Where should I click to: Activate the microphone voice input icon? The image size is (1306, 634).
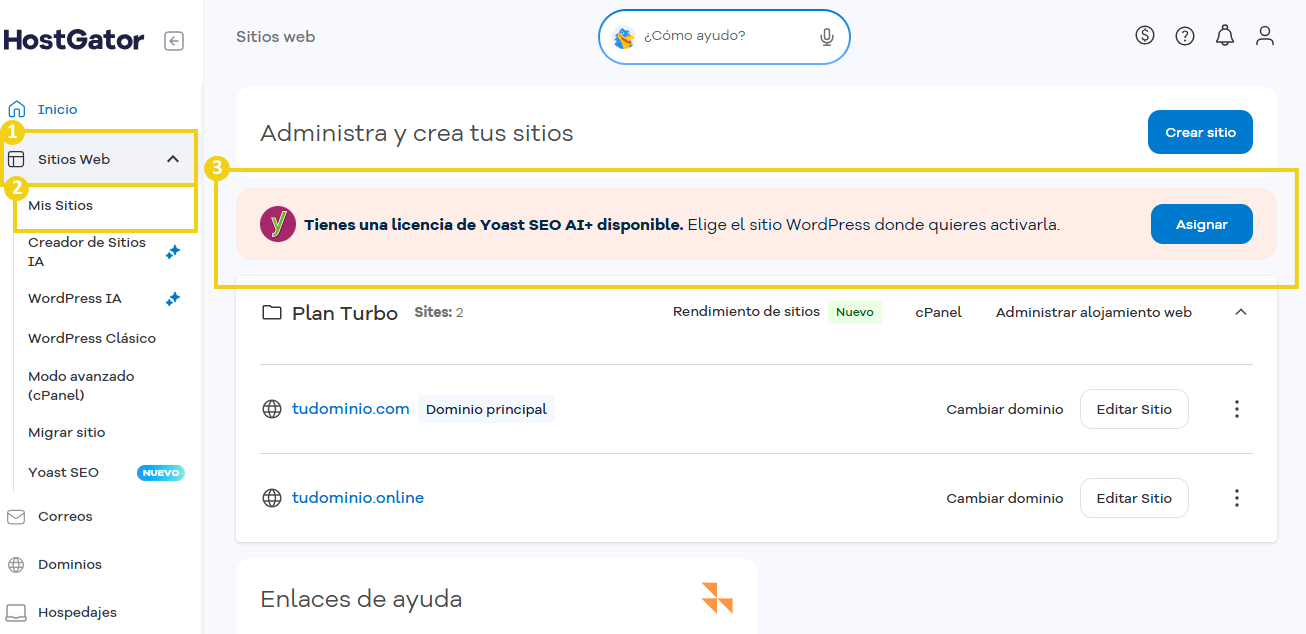827,37
